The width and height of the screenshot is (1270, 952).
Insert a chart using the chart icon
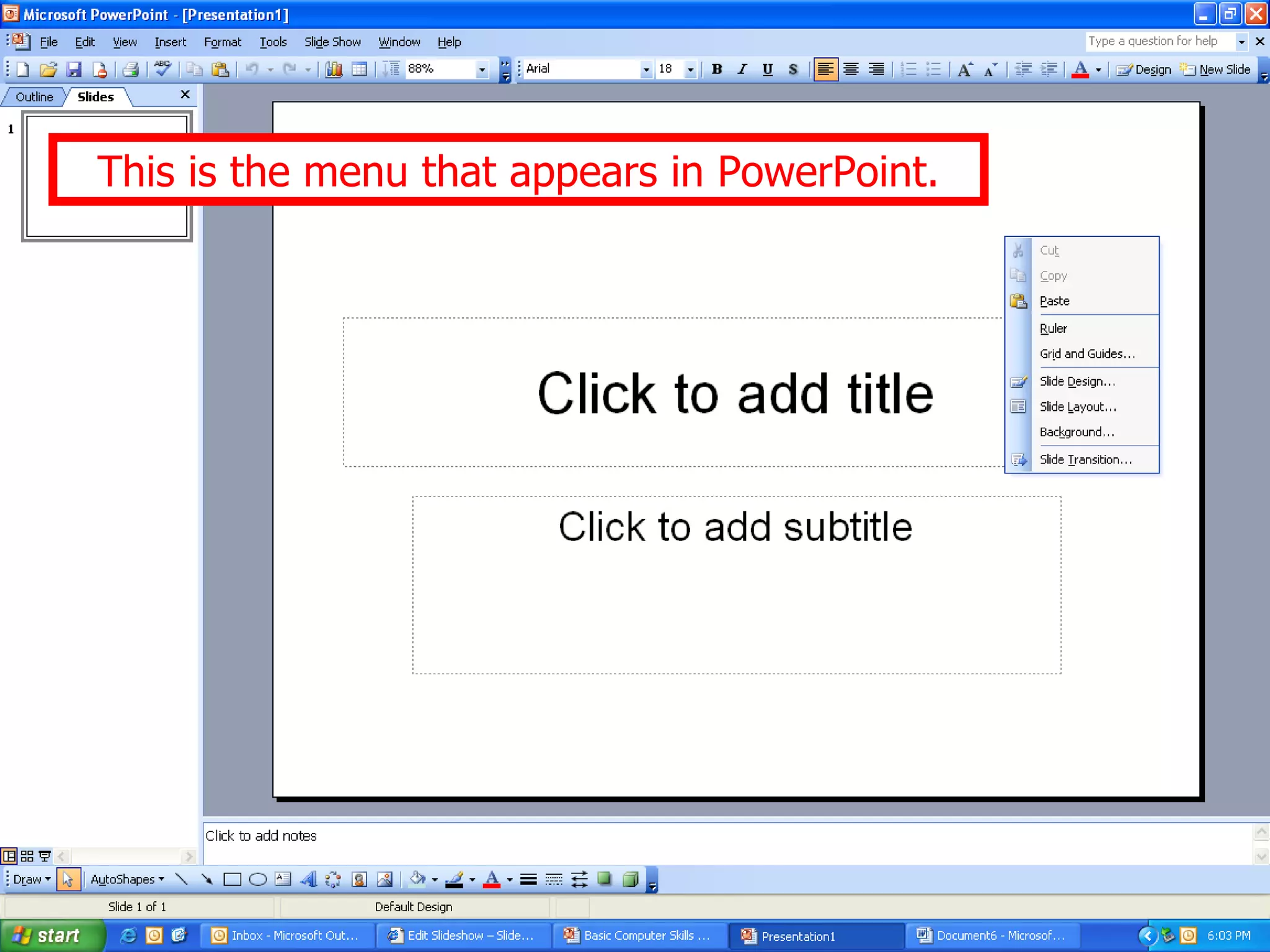[x=334, y=69]
